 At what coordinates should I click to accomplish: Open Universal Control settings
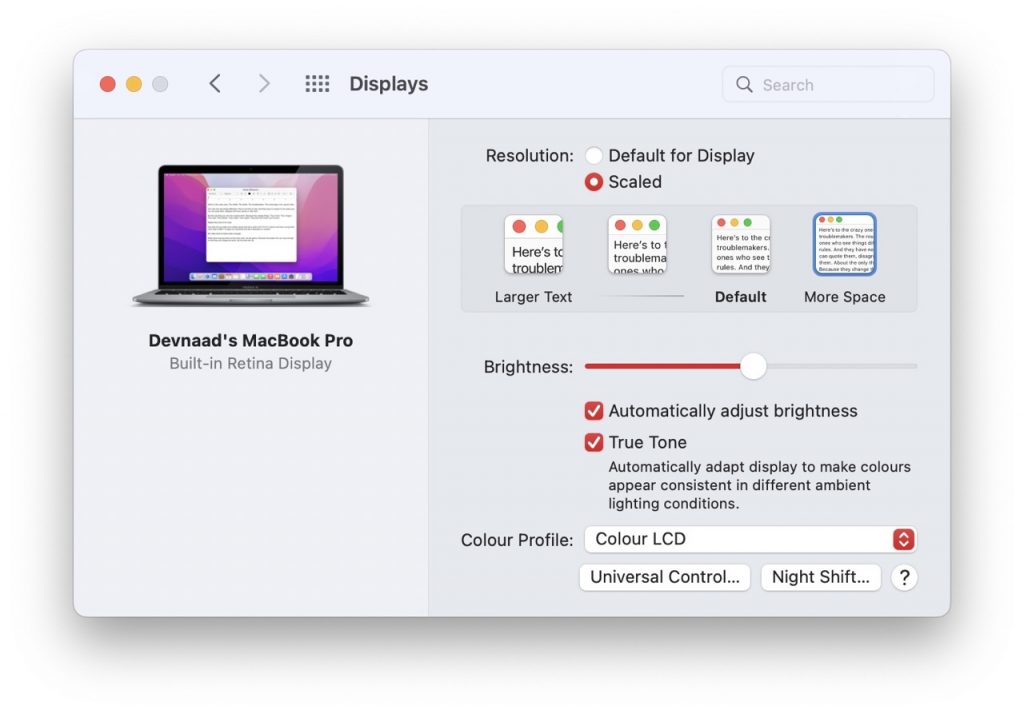(665, 577)
